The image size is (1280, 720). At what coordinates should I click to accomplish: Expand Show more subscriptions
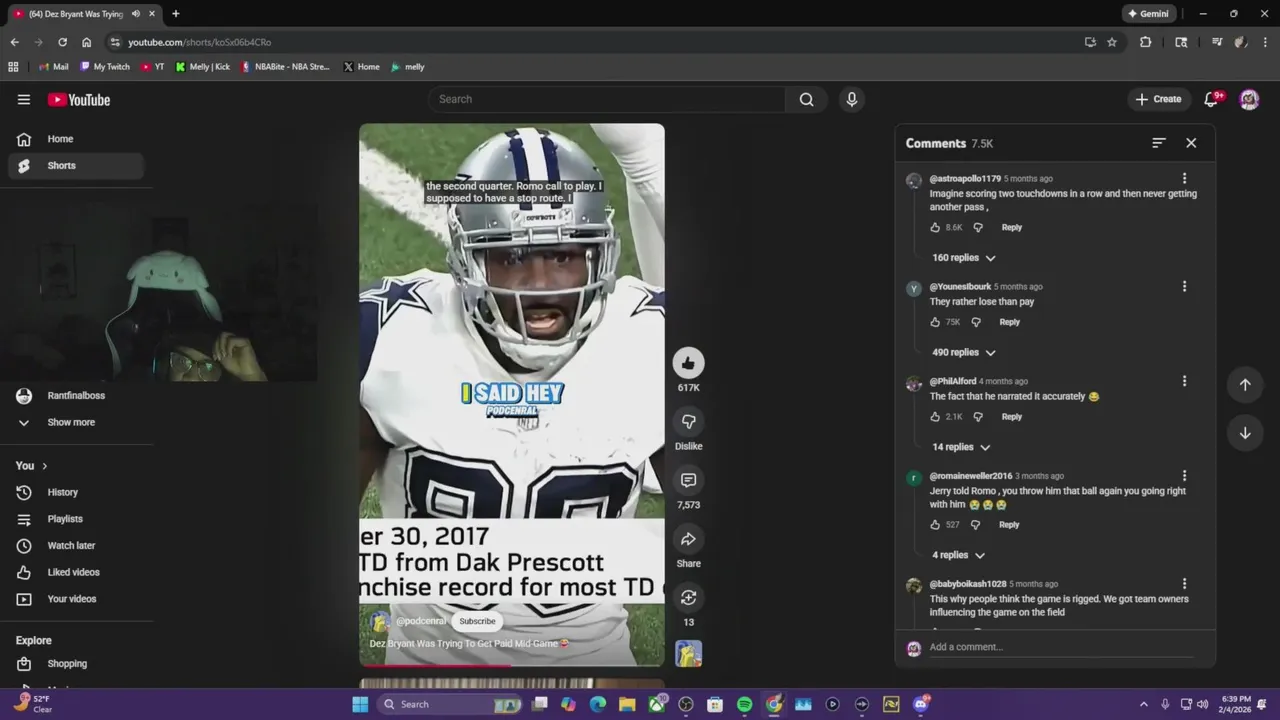click(76, 423)
